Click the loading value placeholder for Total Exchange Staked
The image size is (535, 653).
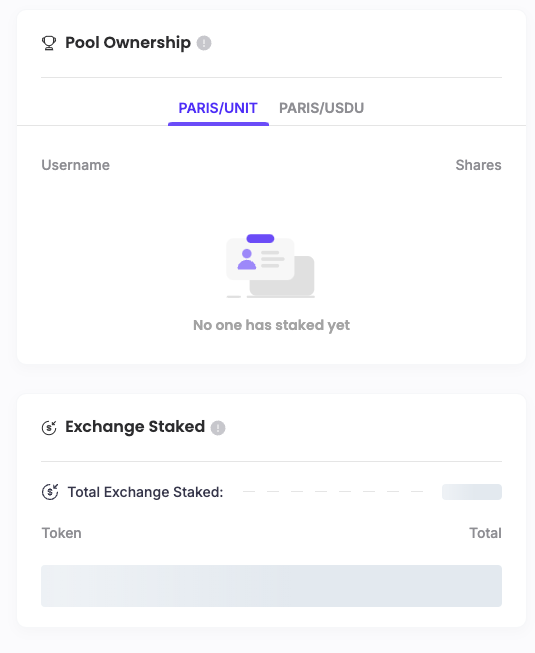coord(472,492)
